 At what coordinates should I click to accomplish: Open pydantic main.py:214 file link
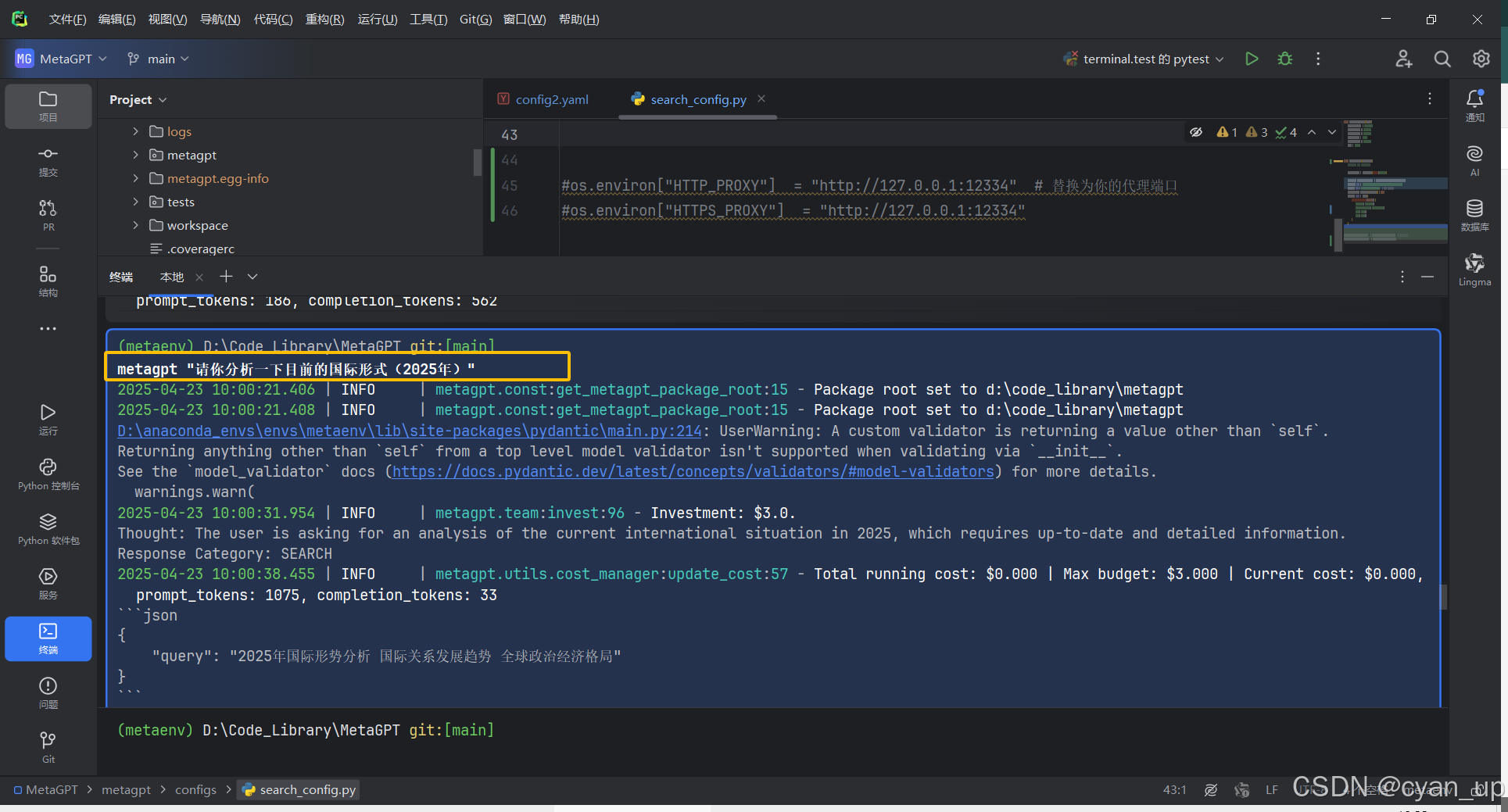[x=410, y=431]
